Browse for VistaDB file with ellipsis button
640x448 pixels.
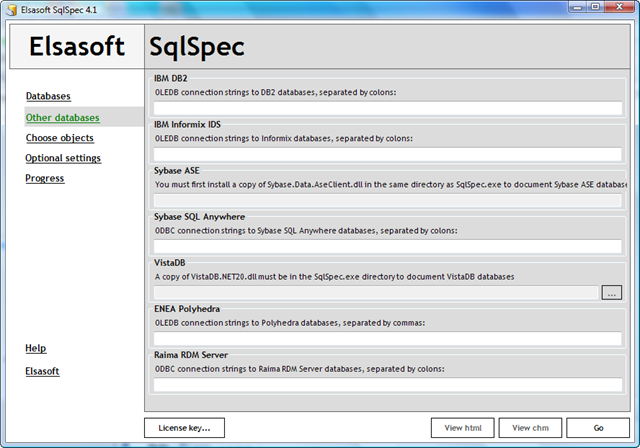click(x=611, y=293)
